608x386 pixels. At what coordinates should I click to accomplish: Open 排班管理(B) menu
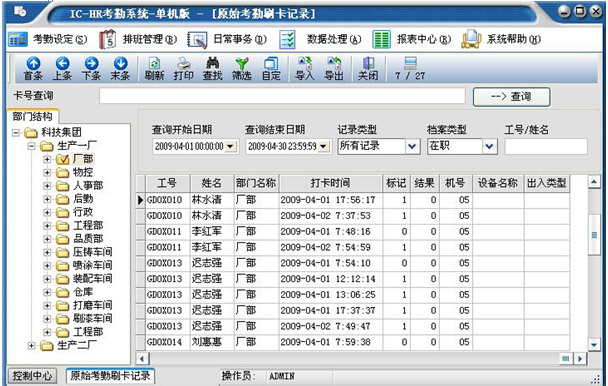[150, 39]
